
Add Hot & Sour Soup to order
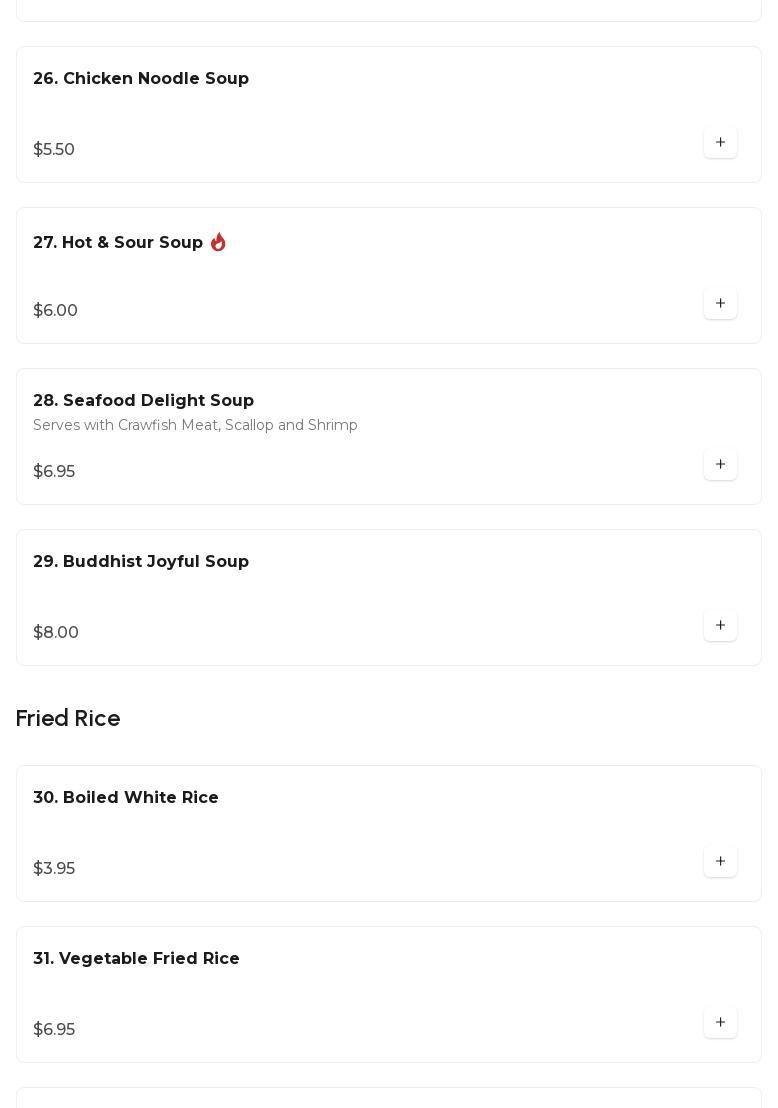(720, 304)
